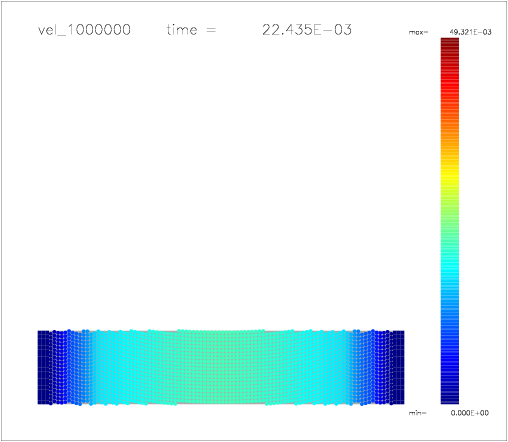The height and width of the screenshot is (442, 508).
Task: Click the time value 22.435E-03
Action: click(x=307, y=30)
